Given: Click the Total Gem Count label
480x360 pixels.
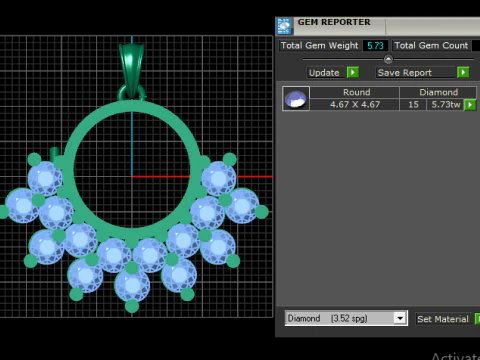Looking at the screenshot, I should (x=431, y=45).
